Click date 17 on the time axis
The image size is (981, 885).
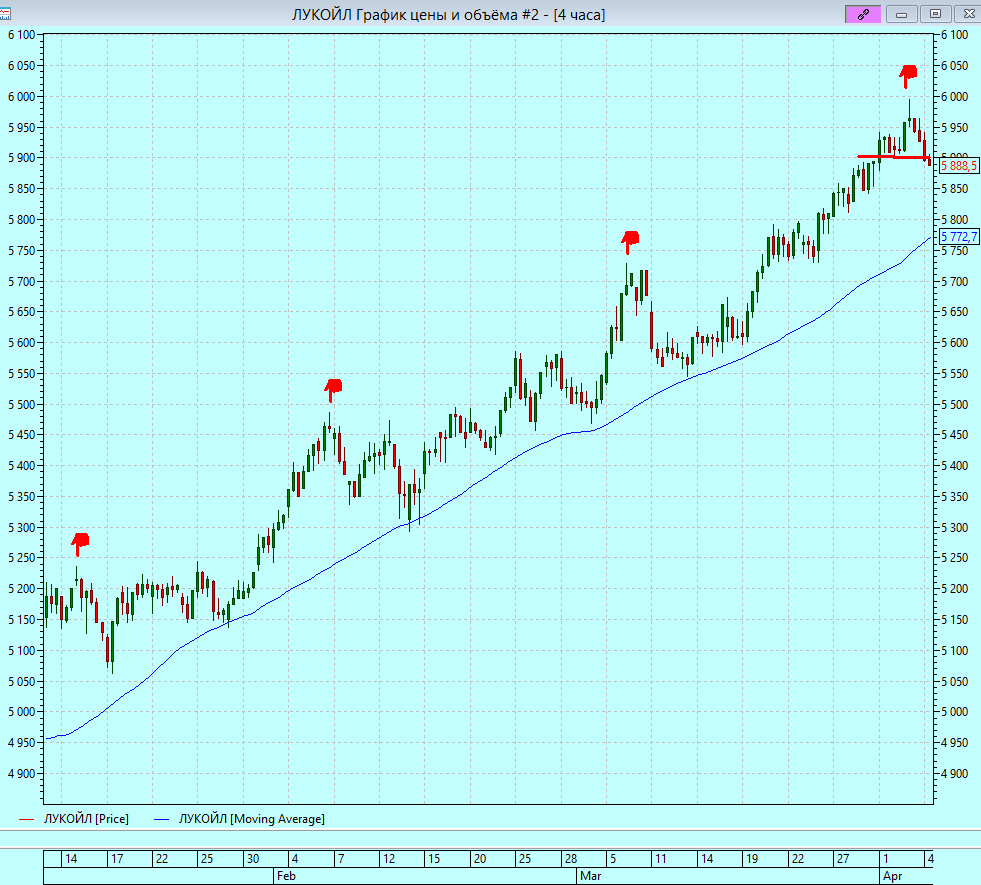pos(117,859)
